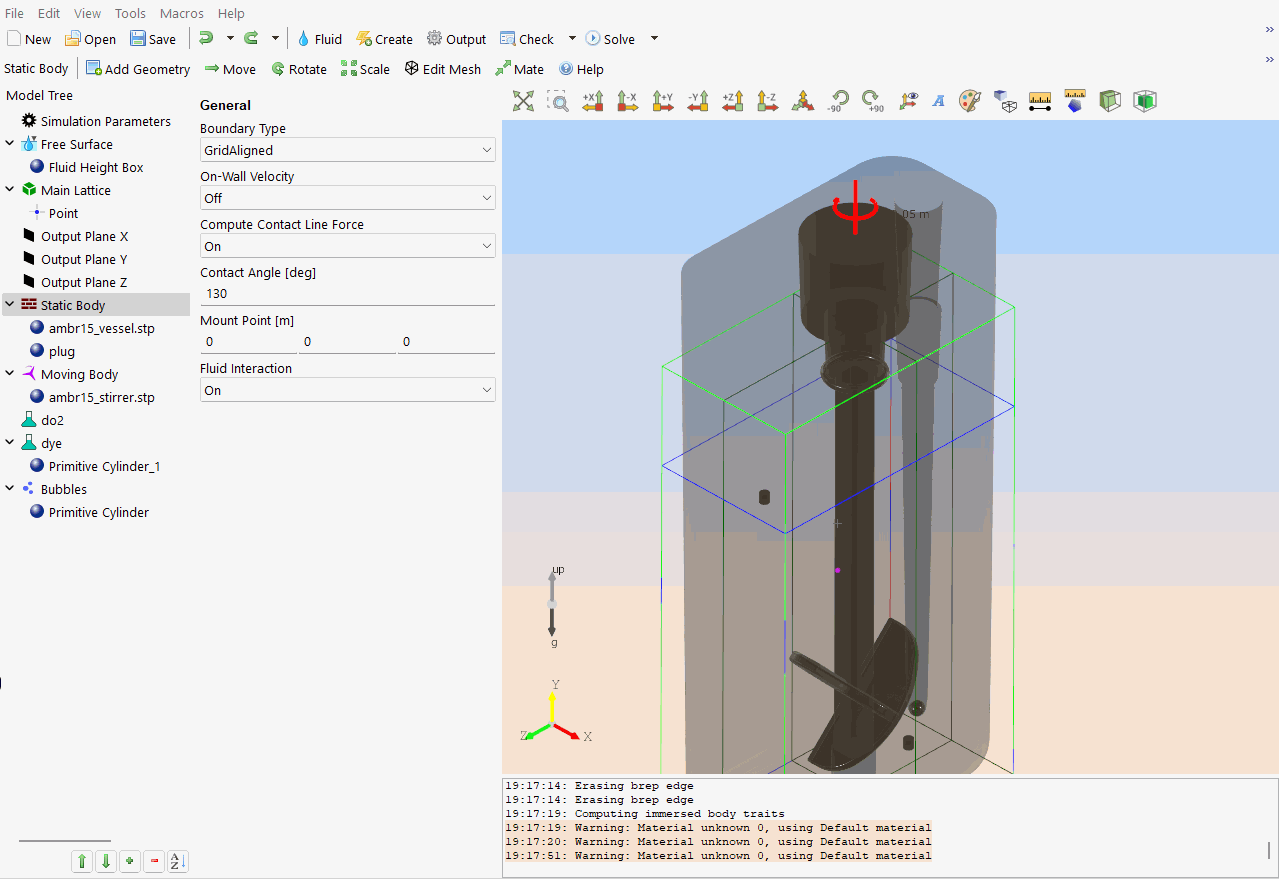The width and height of the screenshot is (1279, 879).
Task: Switch to isometric axes view
Action: 802,100
